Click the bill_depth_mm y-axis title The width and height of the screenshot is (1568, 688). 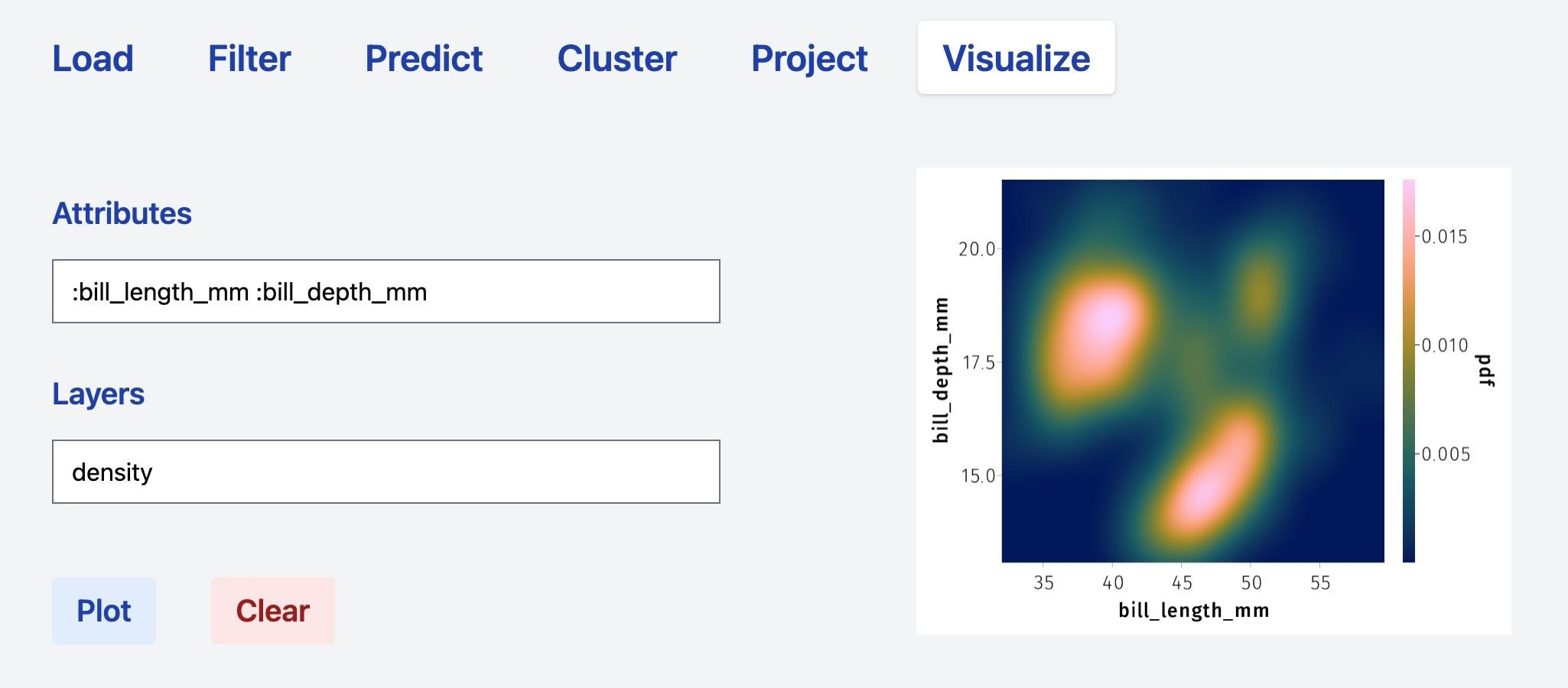pyautogui.click(x=941, y=371)
